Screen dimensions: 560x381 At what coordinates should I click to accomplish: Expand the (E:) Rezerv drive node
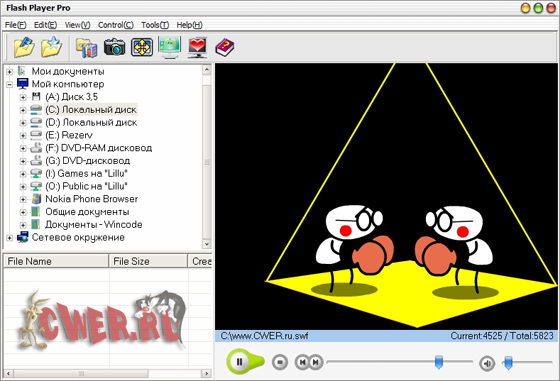pos(23,136)
